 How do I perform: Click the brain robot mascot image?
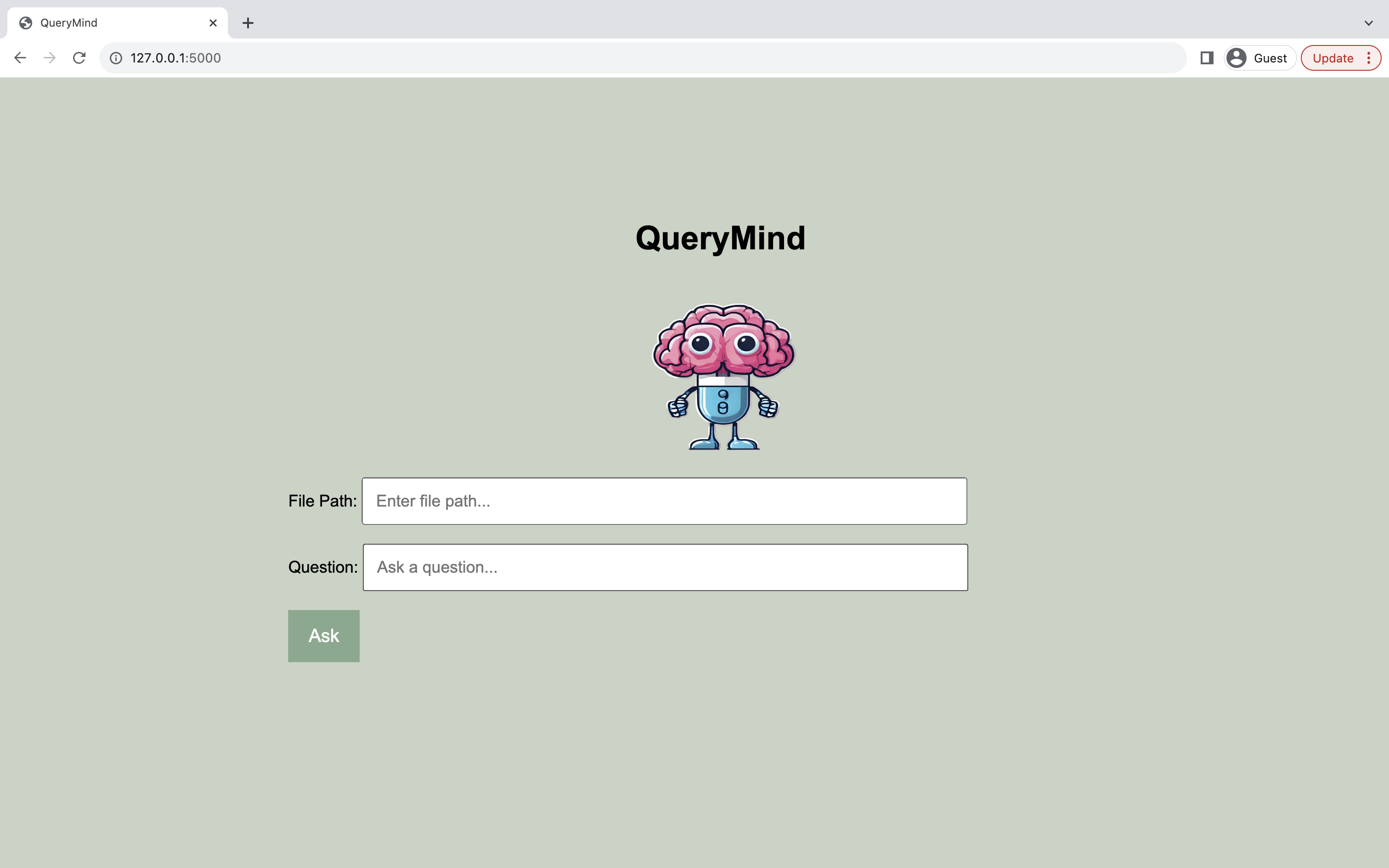point(723,377)
